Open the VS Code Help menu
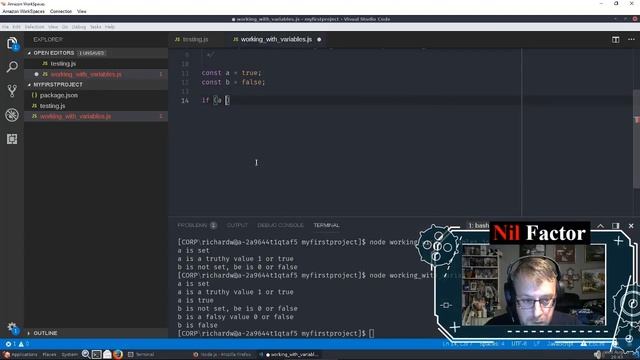The height and width of the screenshot is (360, 640). (x=109, y=27)
